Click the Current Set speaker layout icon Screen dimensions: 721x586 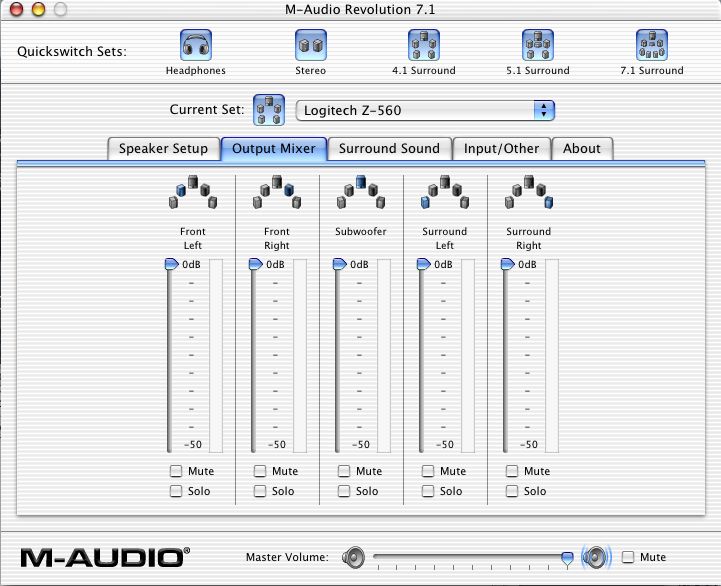pyautogui.click(x=269, y=110)
